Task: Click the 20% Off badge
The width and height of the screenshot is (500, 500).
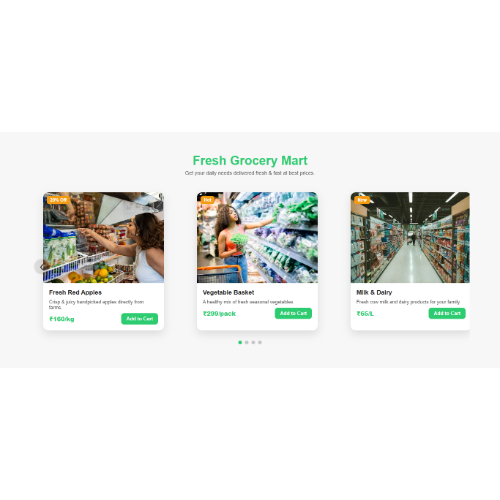Action: (x=58, y=200)
